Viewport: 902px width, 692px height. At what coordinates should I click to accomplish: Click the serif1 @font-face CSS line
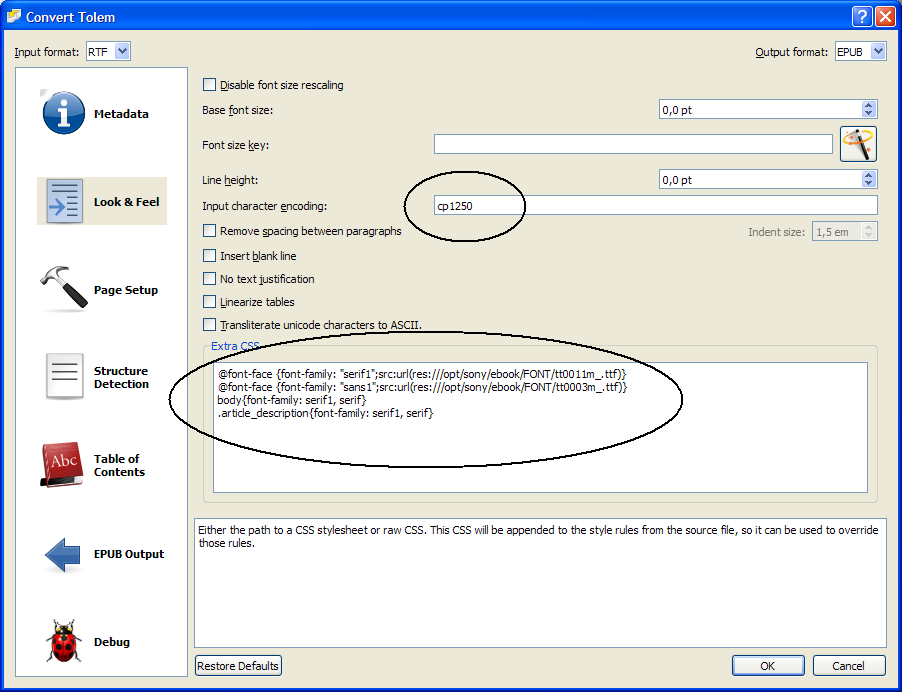[x=422, y=373]
